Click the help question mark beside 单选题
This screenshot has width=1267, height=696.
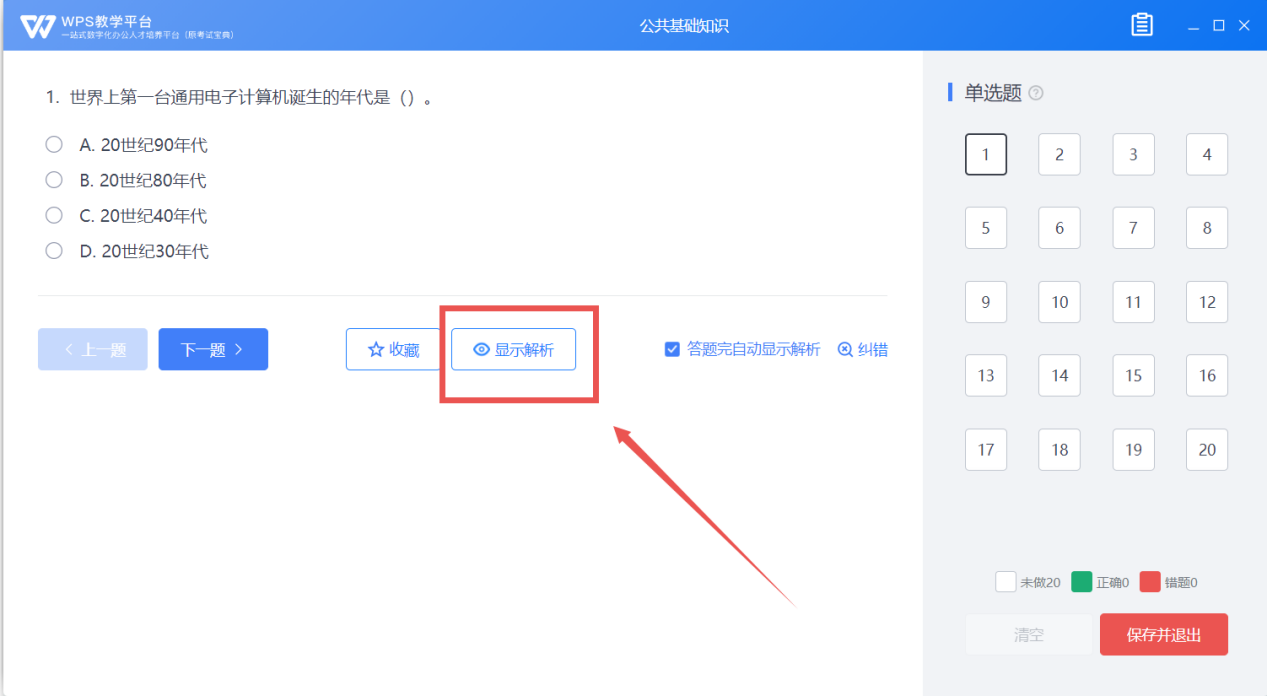click(1036, 93)
